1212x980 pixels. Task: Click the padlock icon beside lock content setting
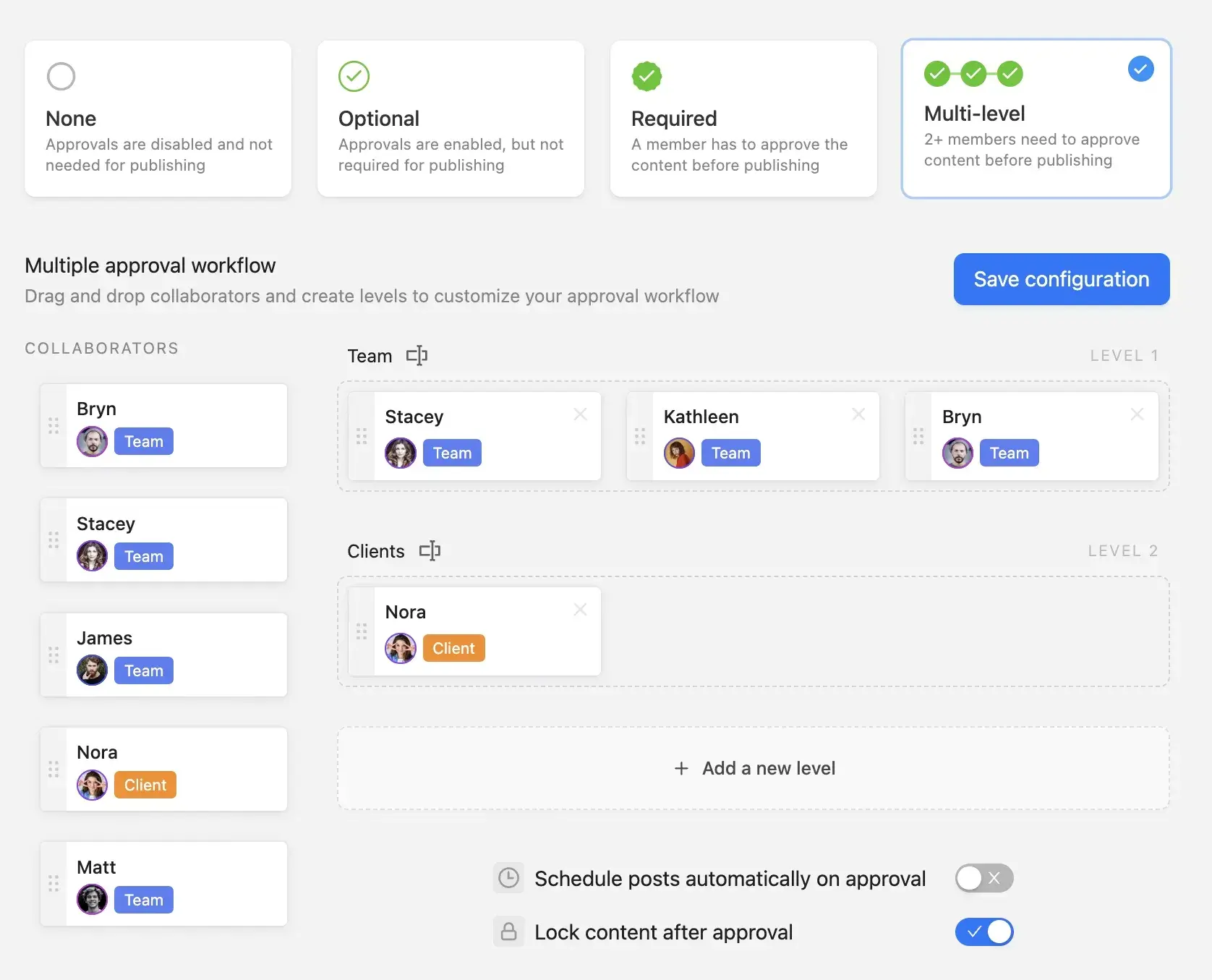point(508,932)
